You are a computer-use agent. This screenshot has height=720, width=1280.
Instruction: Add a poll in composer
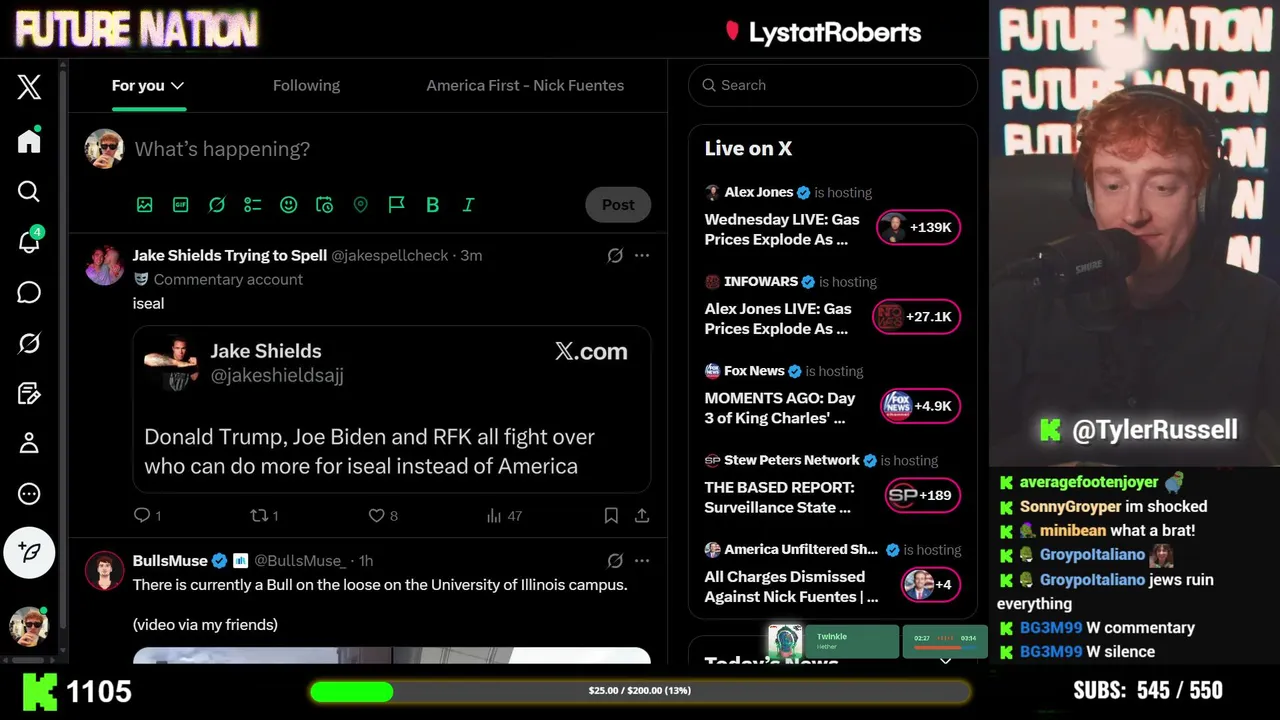(x=253, y=205)
